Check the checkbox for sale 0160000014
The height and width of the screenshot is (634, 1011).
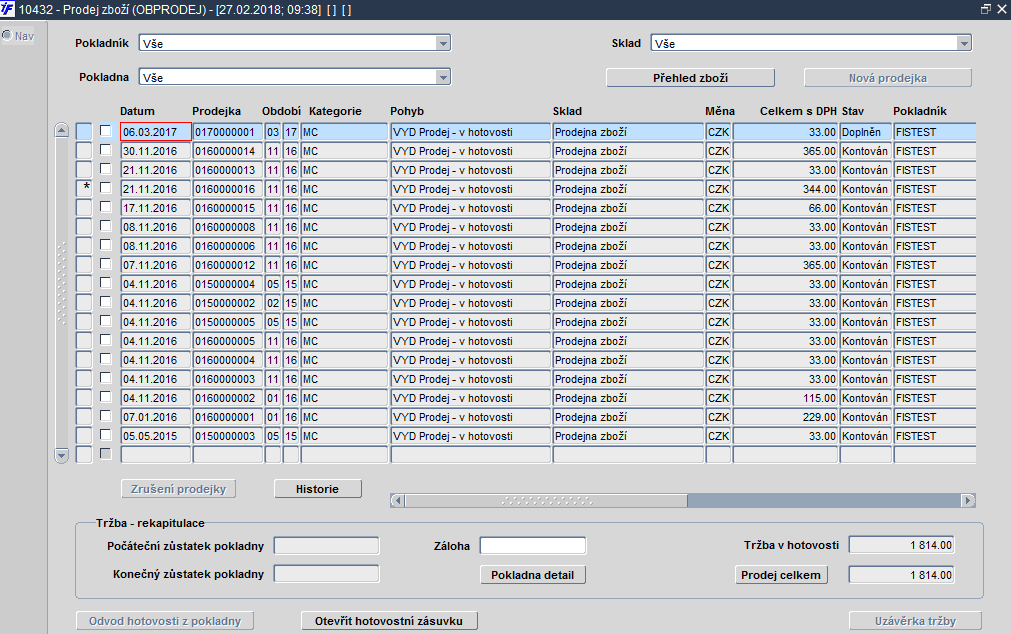click(x=106, y=150)
